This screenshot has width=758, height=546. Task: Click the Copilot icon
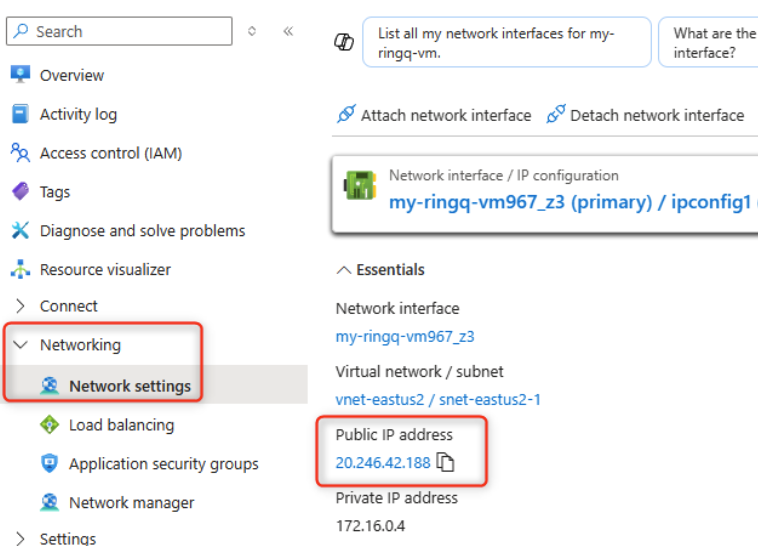coord(344,42)
